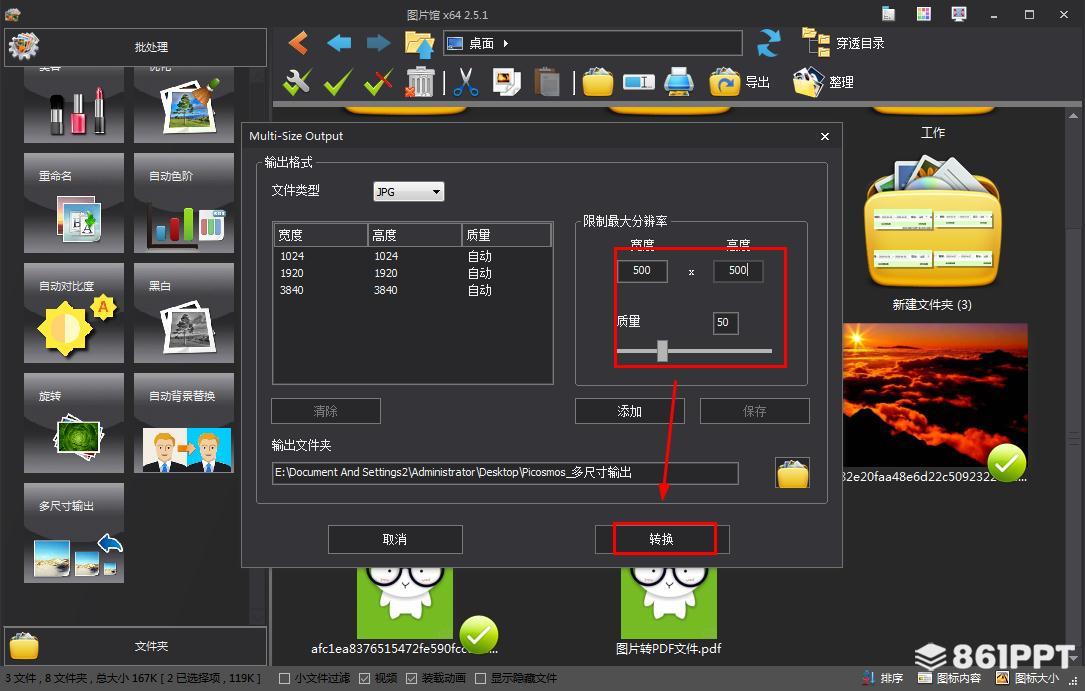Create new folder with yellow folder toolbar icon
This screenshot has width=1085, height=691.
click(598, 82)
